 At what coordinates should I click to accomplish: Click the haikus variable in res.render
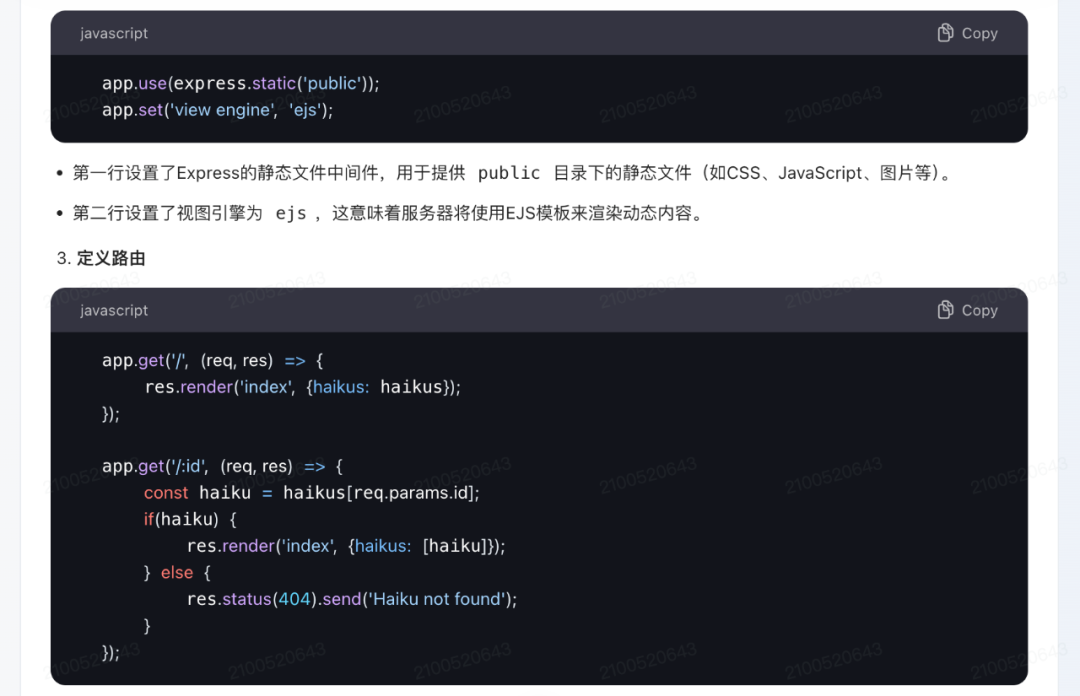click(411, 387)
